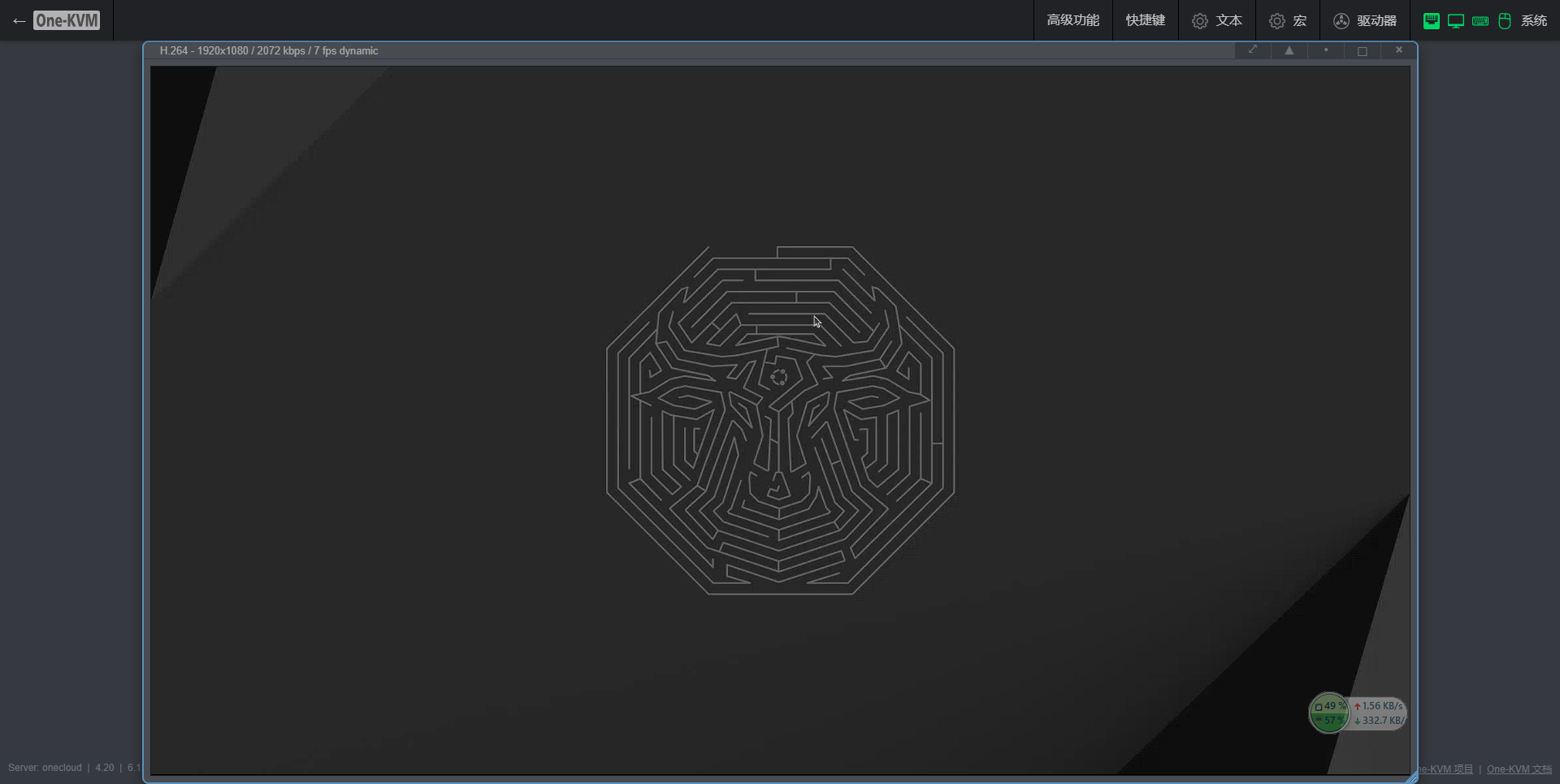Click the CPU memory usage monitor widget
This screenshot has width=1560, height=784.
click(1329, 713)
